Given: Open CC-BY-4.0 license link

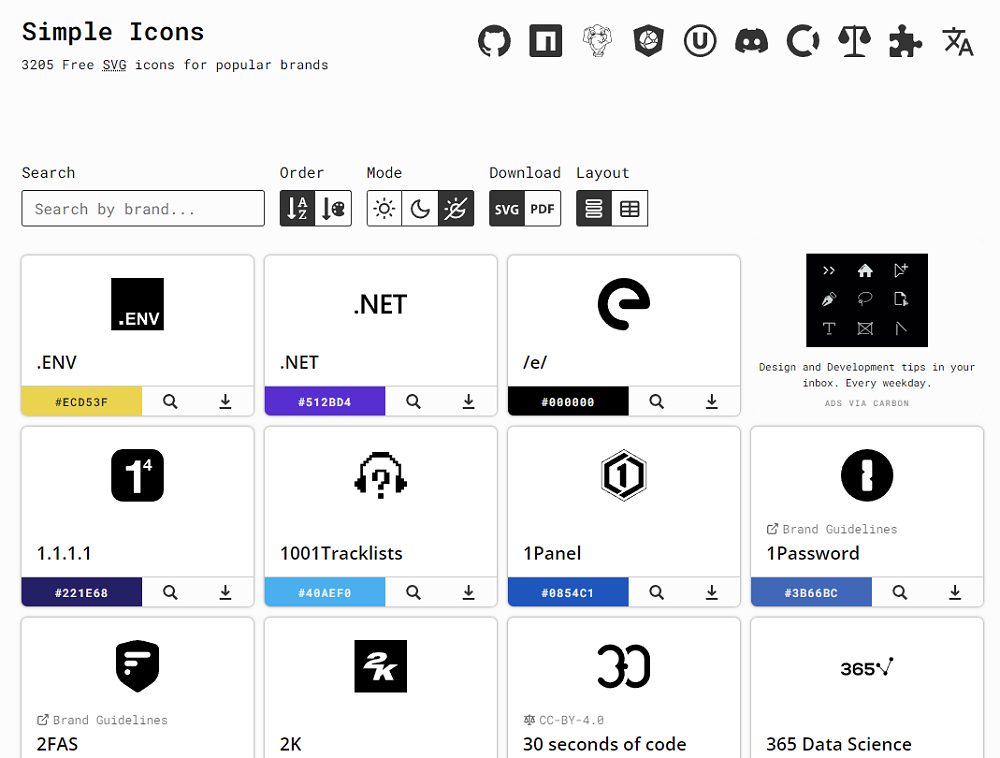Looking at the screenshot, I should pos(563,720).
